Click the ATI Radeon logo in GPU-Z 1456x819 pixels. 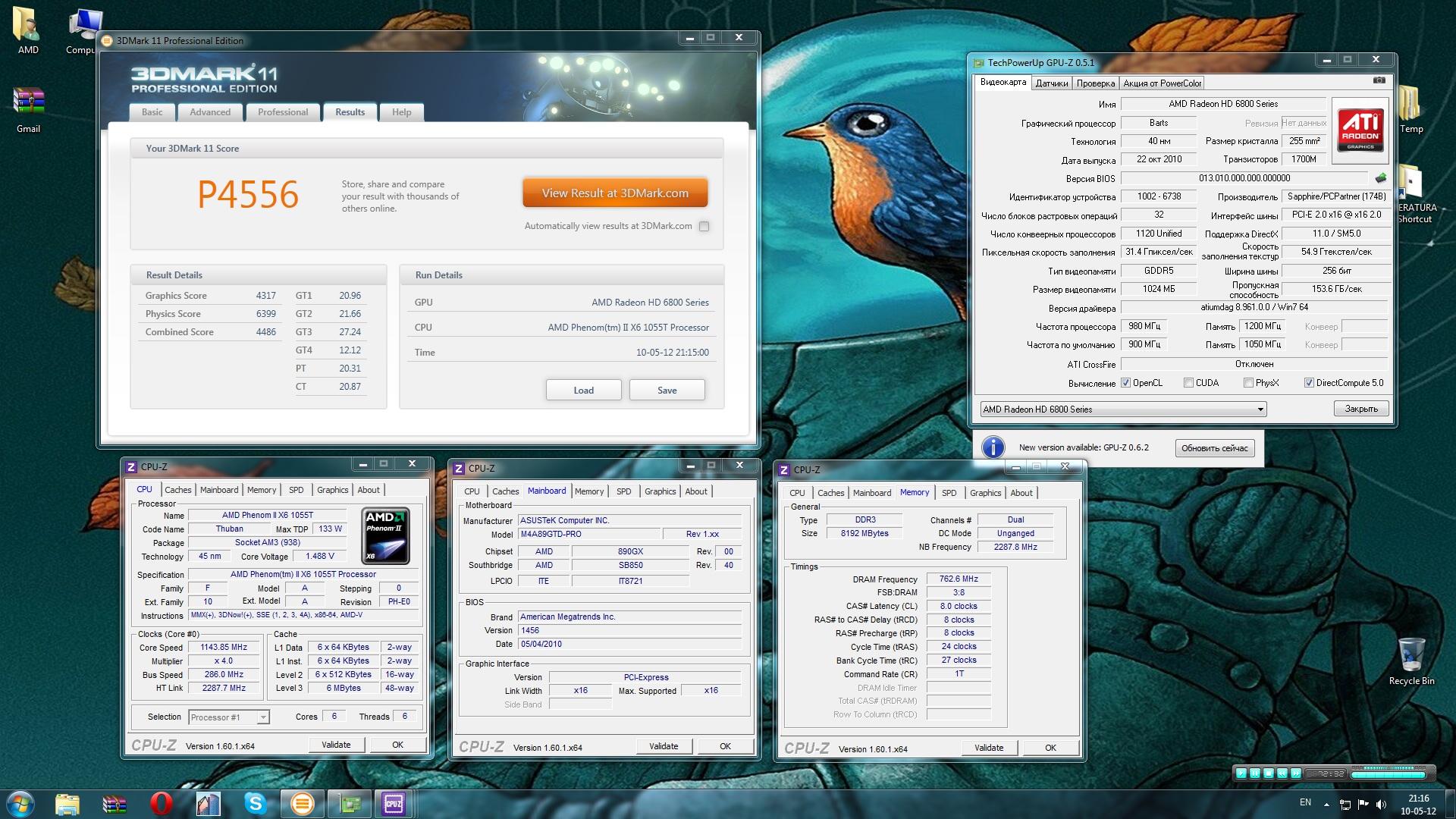click(x=1360, y=130)
